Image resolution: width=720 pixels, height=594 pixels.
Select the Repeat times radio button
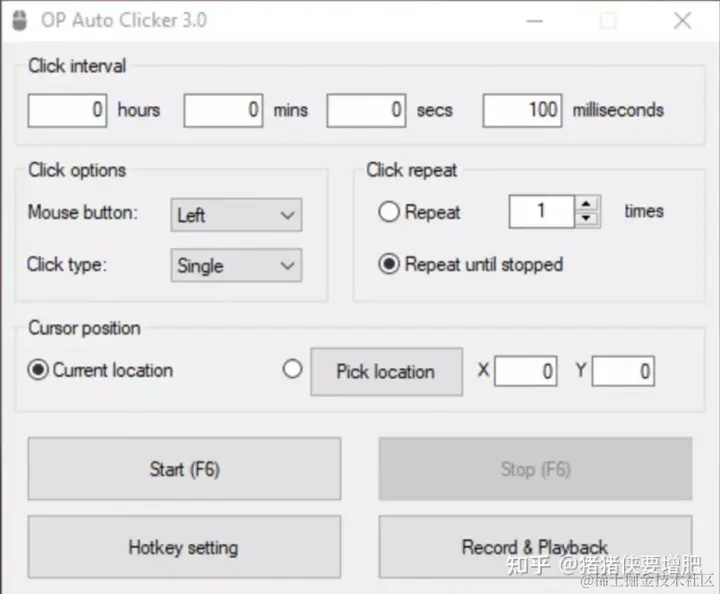[x=389, y=212]
